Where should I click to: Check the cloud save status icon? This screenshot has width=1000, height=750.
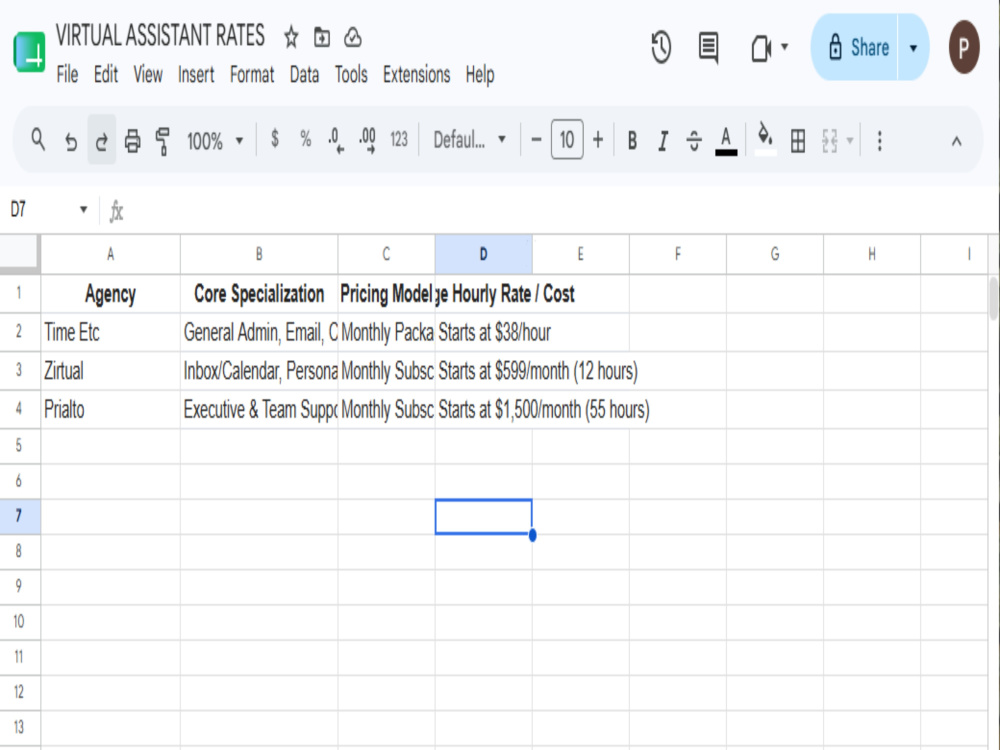click(353, 38)
